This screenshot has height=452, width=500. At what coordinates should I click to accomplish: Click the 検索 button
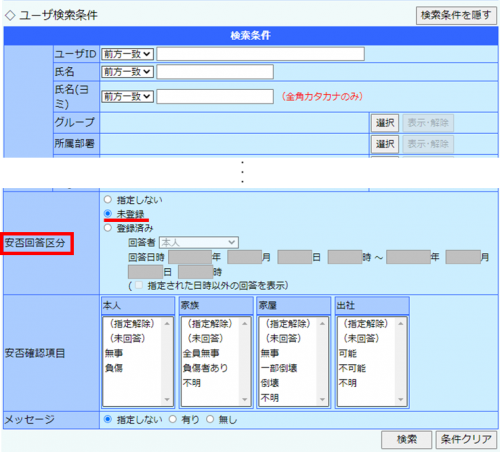[407, 439]
